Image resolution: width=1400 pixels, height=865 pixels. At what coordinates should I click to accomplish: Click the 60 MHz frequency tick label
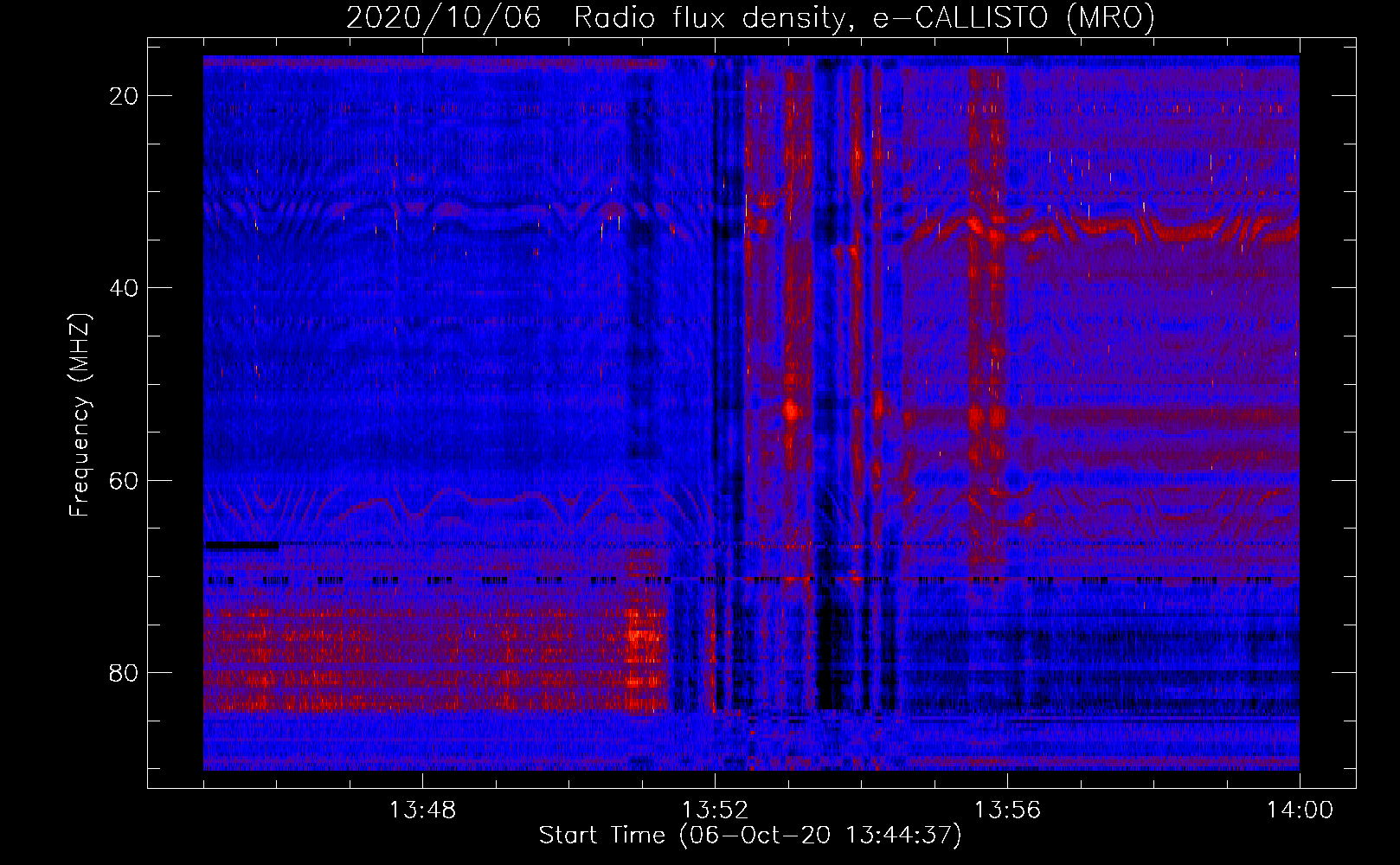pos(125,480)
